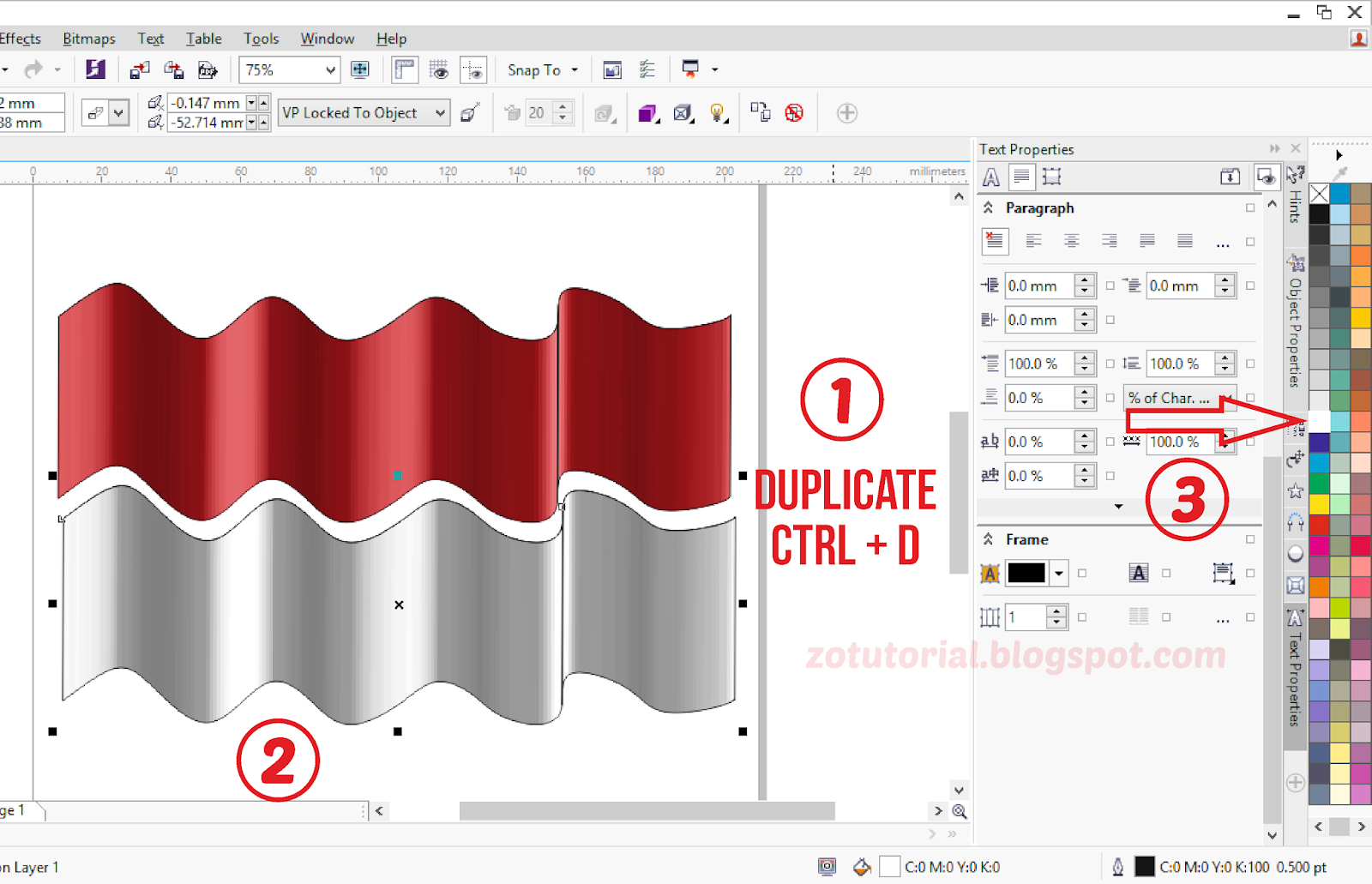1372x884 pixels.
Task: Toggle checkbox beside third 0.0 mm indent field
Action: [1110, 320]
